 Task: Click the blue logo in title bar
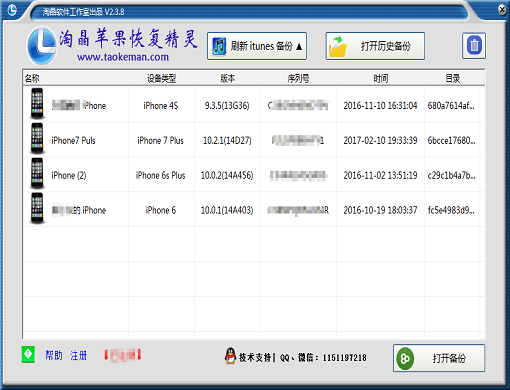coord(12,10)
